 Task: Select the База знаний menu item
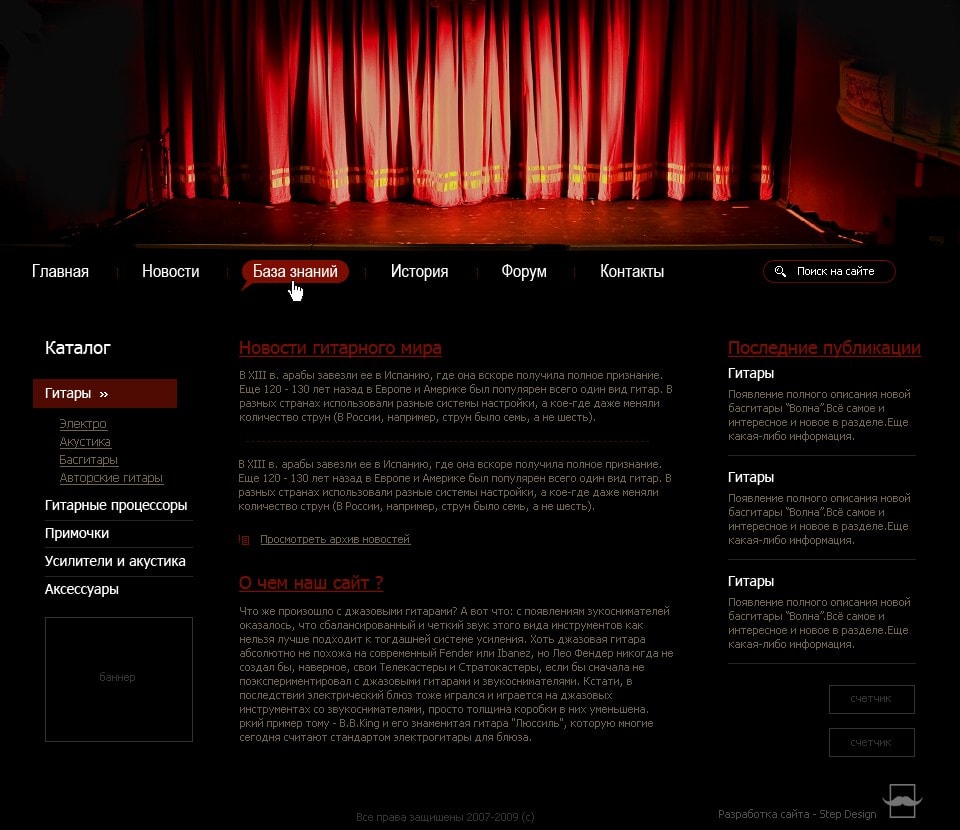295,271
